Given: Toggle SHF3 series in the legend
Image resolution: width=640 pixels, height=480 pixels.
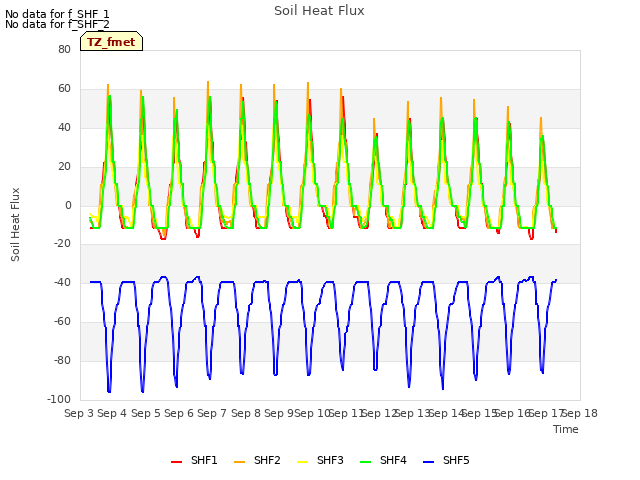Looking at the screenshot, I should point(320,461).
